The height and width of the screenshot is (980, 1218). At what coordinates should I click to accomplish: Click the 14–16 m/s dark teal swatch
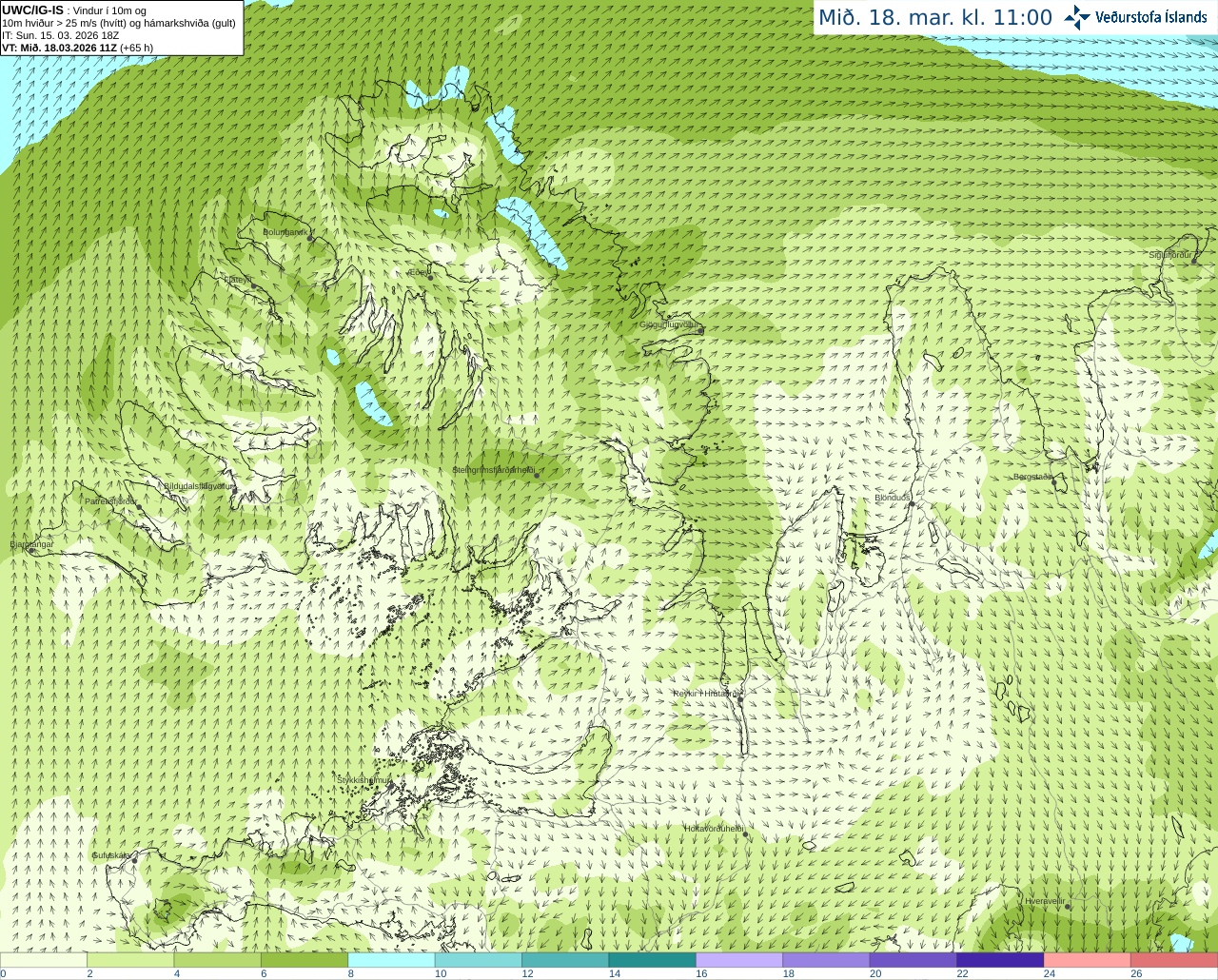click(653, 960)
